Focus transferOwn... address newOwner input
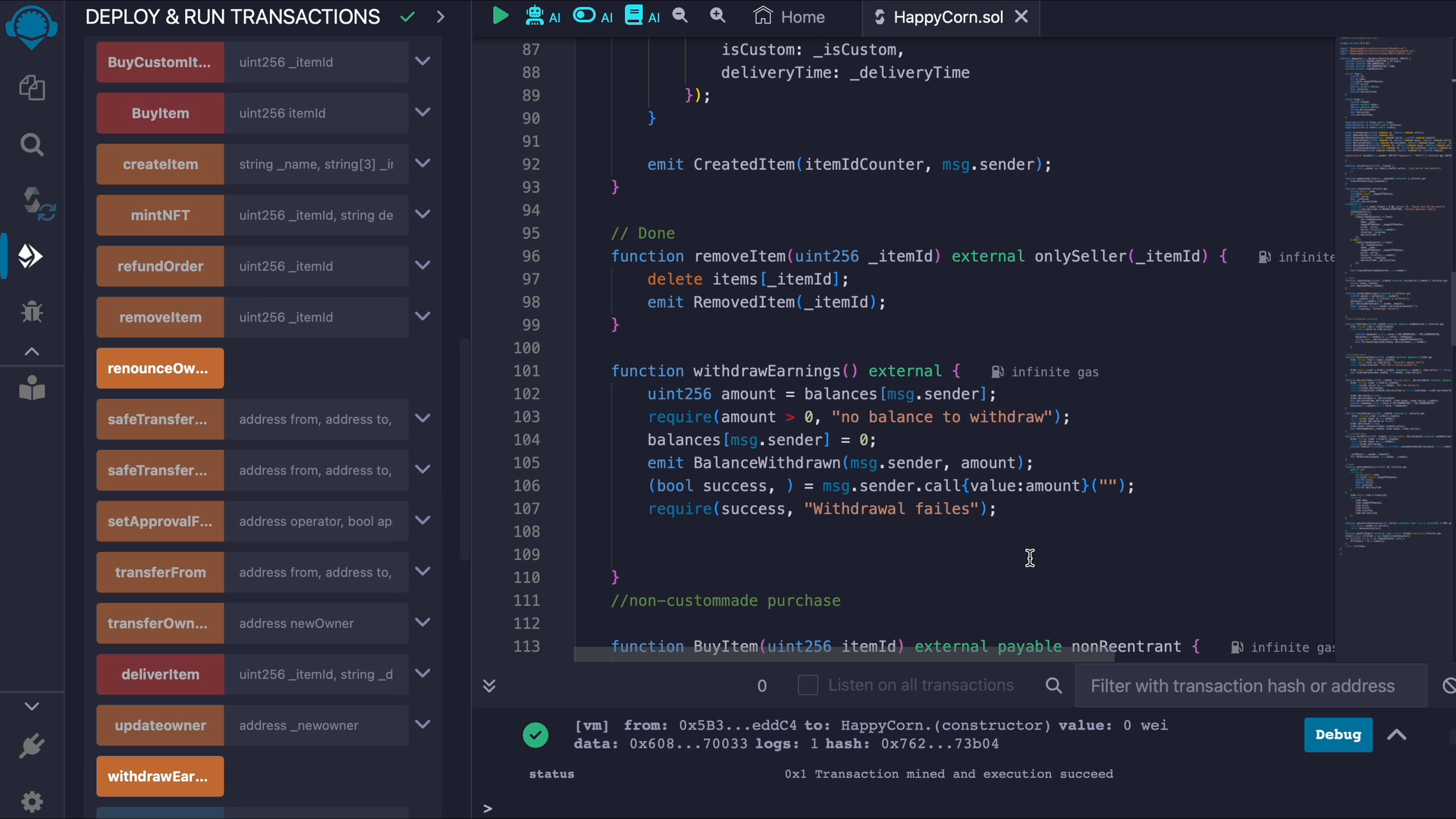This screenshot has width=1456, height=819. (x=316, y=623)
